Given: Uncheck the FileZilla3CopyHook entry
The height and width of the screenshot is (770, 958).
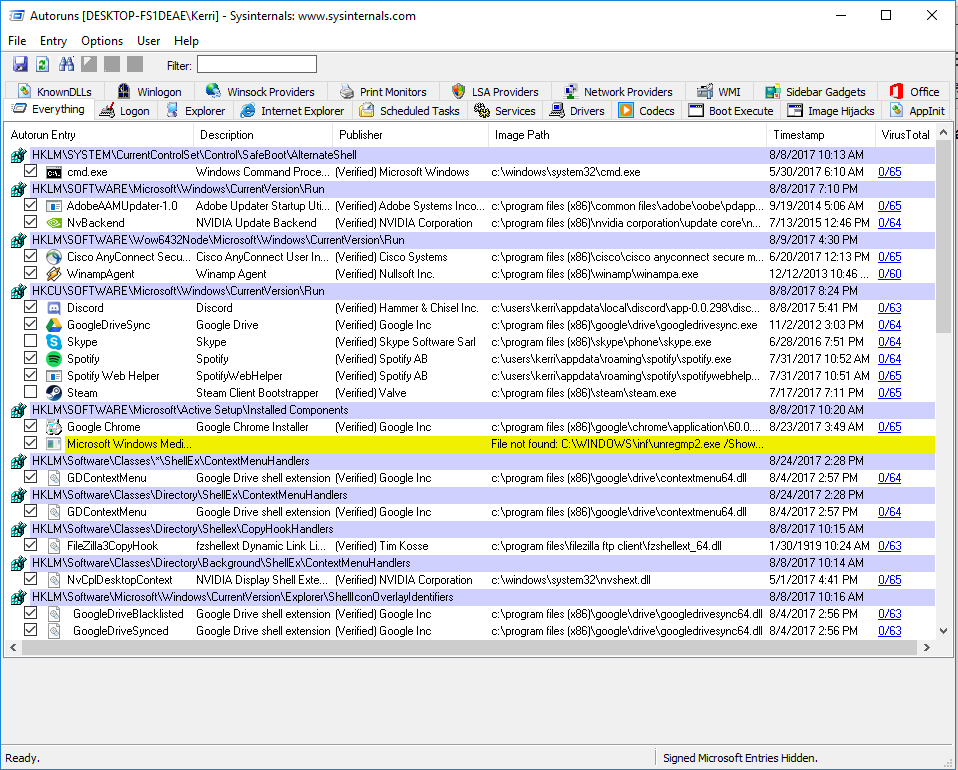Looking at the screenshot, I should pyautogui.click(x=31, y=545).
